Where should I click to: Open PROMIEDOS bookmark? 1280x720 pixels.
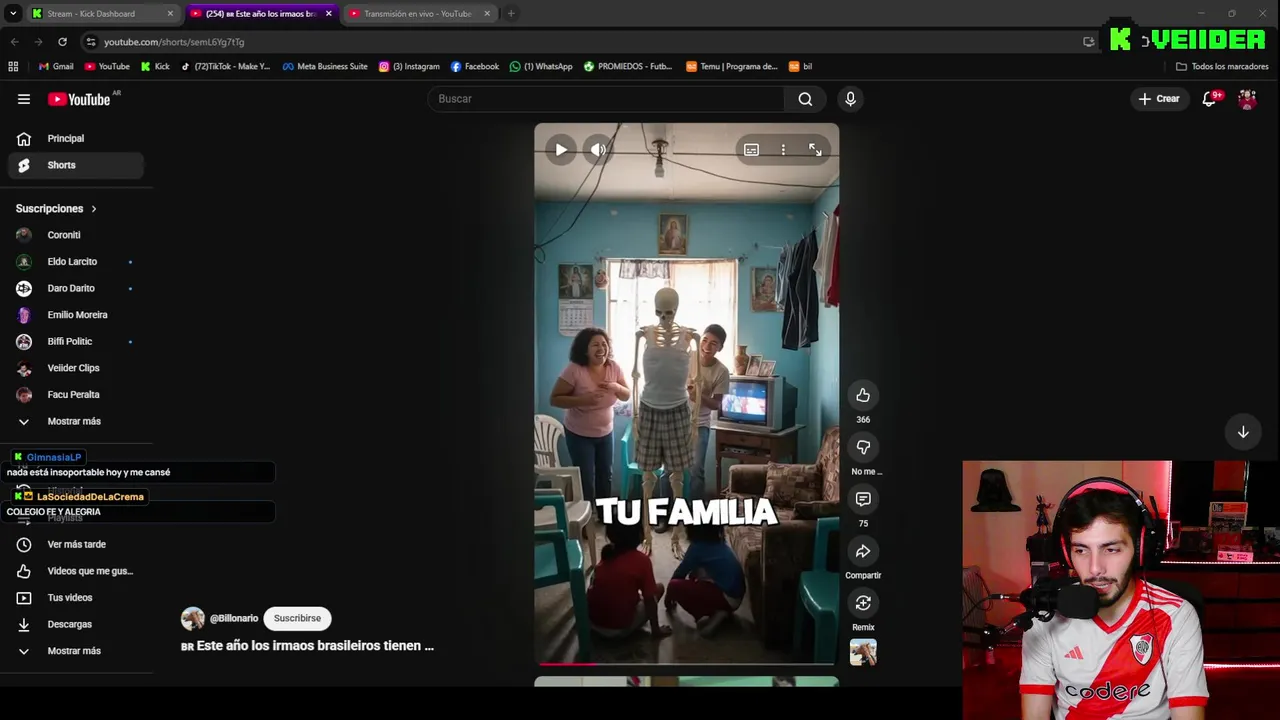point(628,67)
